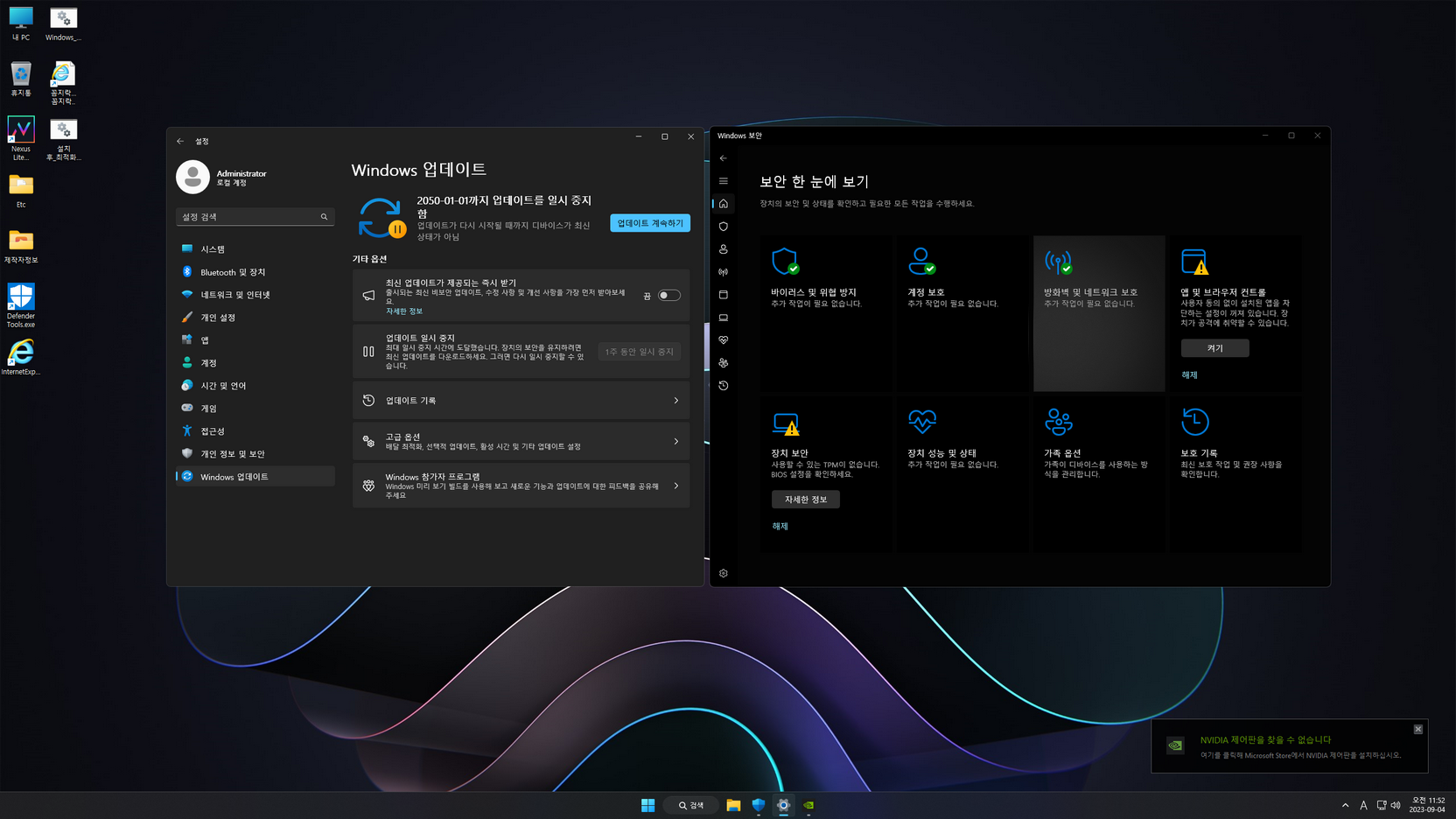1456x819 pixels.
Task: Open virus protection shield icon in Security sidebar
Action: [724, 227]
